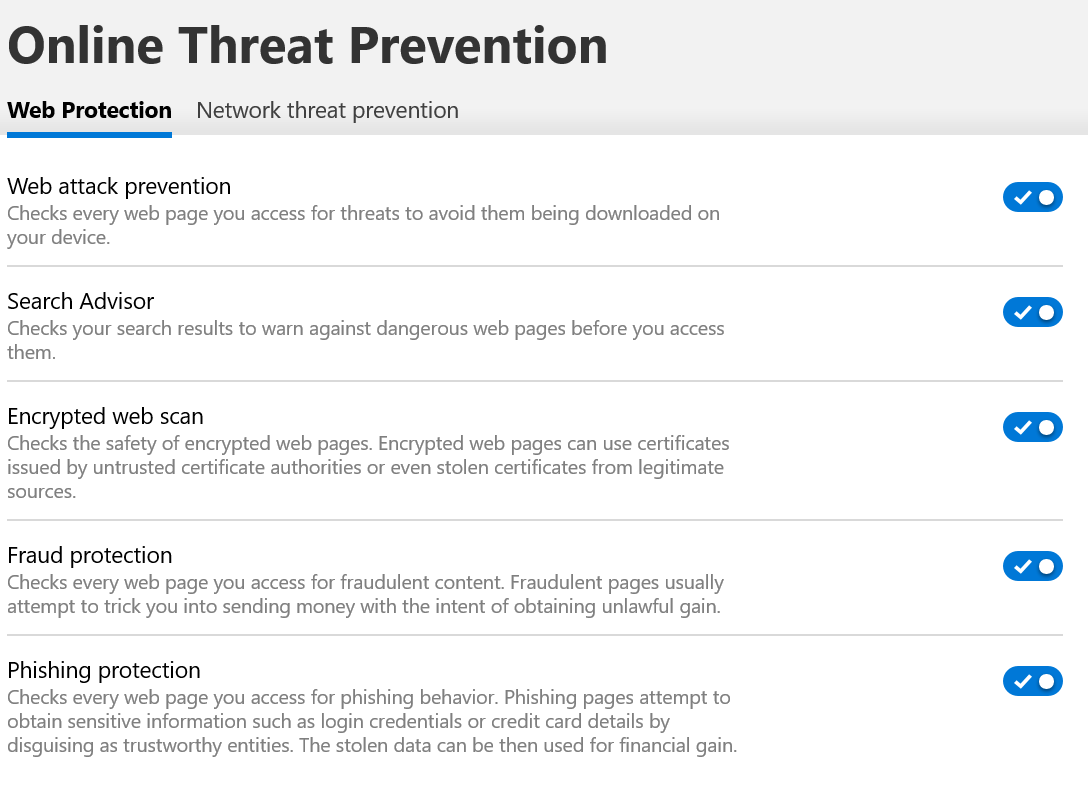The image size is (1088, 787).
Task: Click the Search Advisor description text
Action: pos(366,340)
